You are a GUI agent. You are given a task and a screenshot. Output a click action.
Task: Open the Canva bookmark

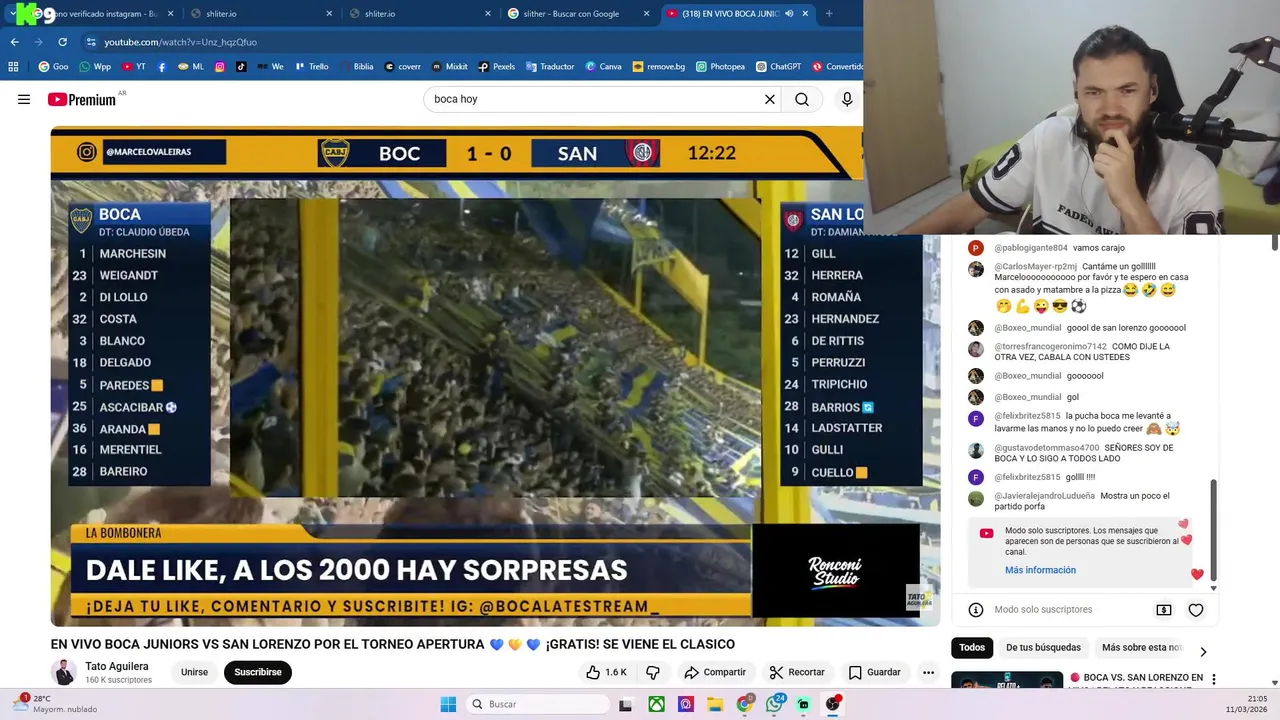click(603, 67)
